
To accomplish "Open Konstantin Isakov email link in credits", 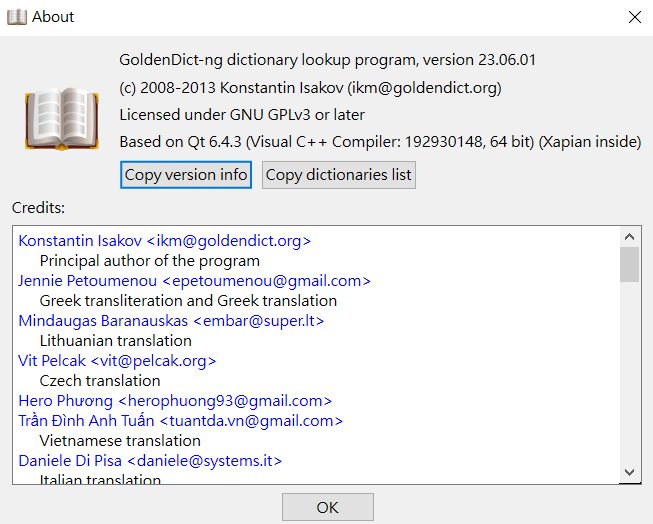I will (x=164, y=241).
